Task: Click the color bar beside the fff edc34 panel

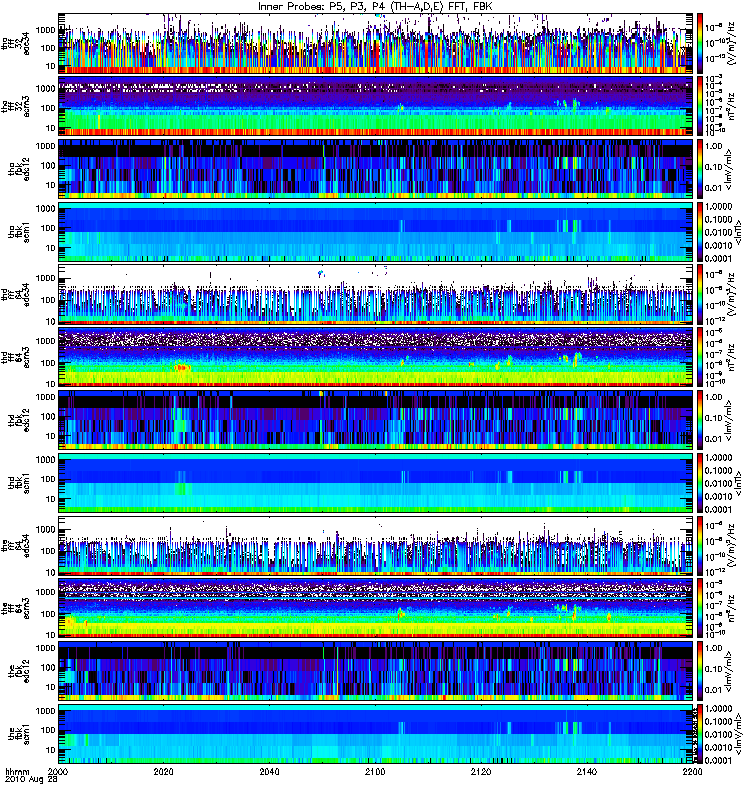Action: pos(701,545)
